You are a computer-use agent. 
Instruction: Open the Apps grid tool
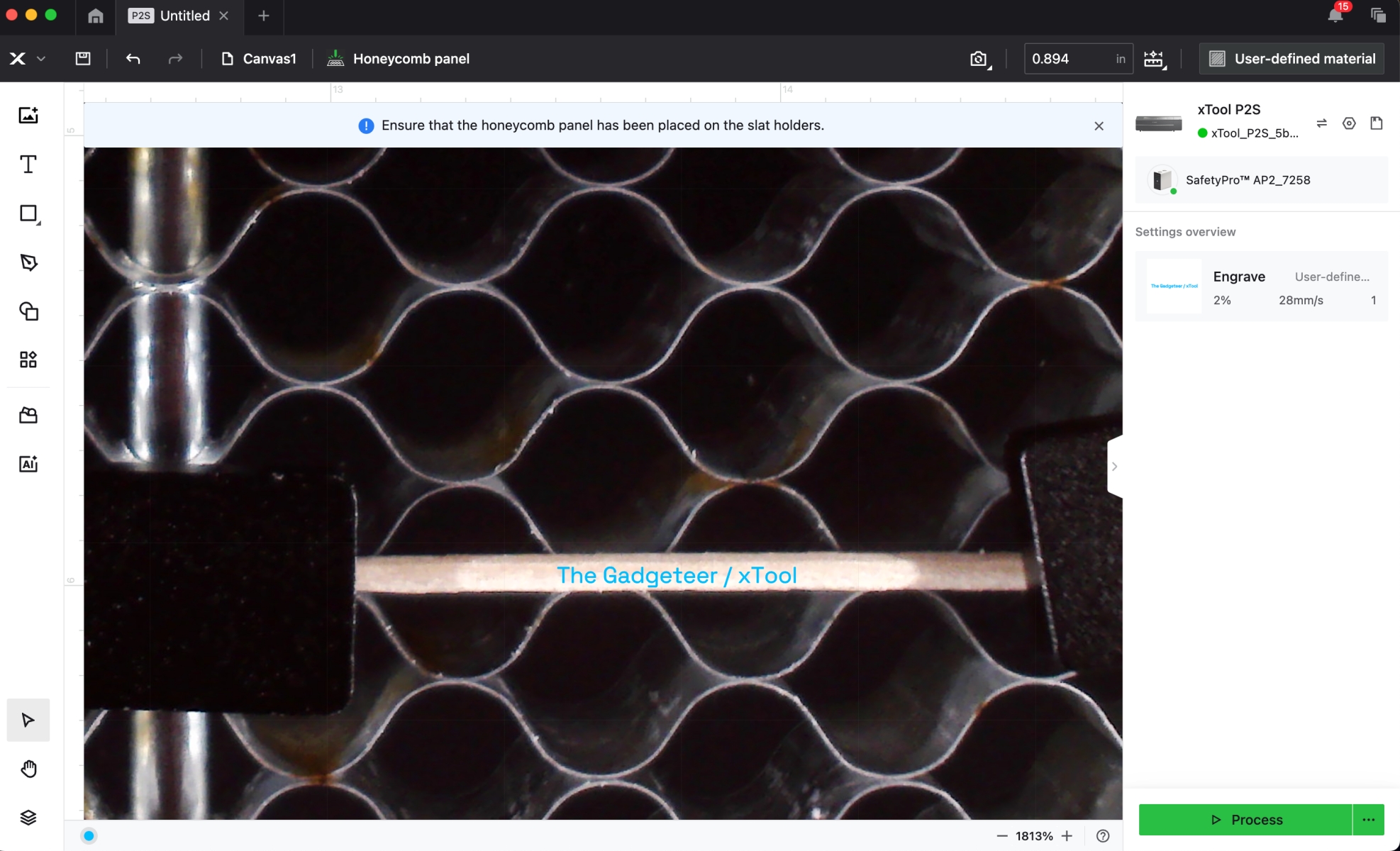(x=28, y=360)
